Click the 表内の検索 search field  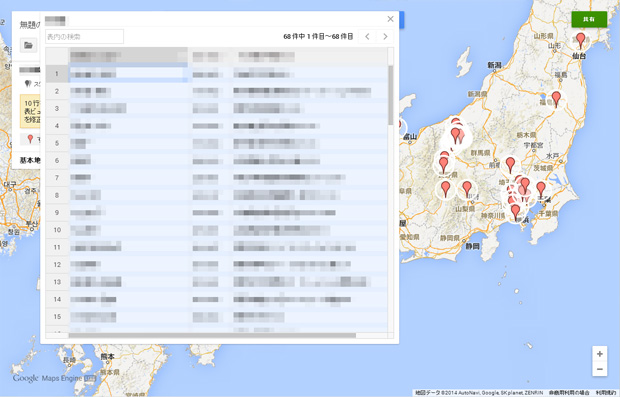(x=85, y=37)
